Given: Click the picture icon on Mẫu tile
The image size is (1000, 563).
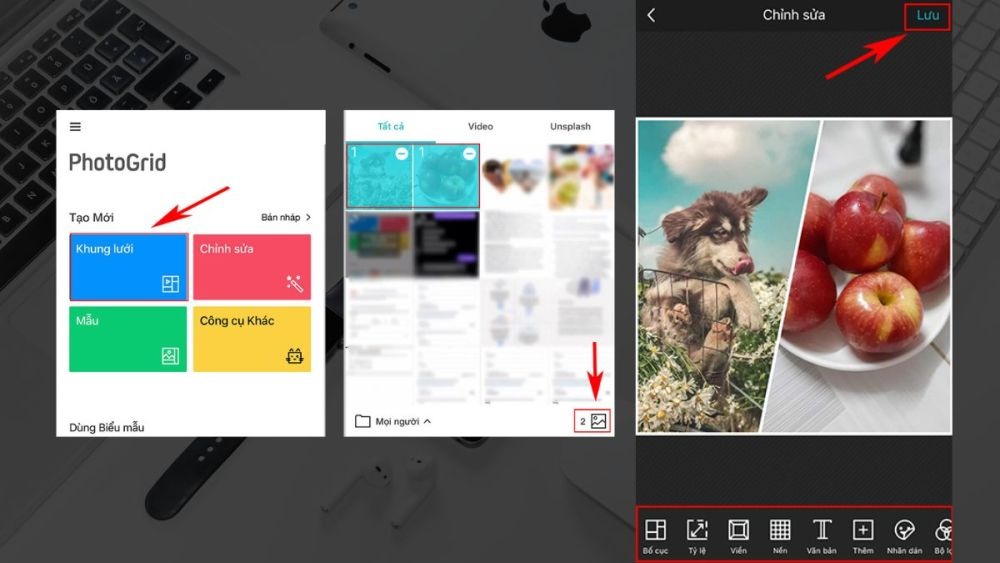Looking at the screenshot, I should 170,356.
